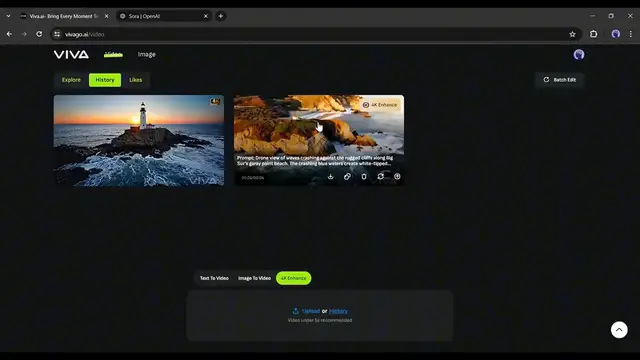Click the Upload link
640x360 pixels.
[306, 311]
